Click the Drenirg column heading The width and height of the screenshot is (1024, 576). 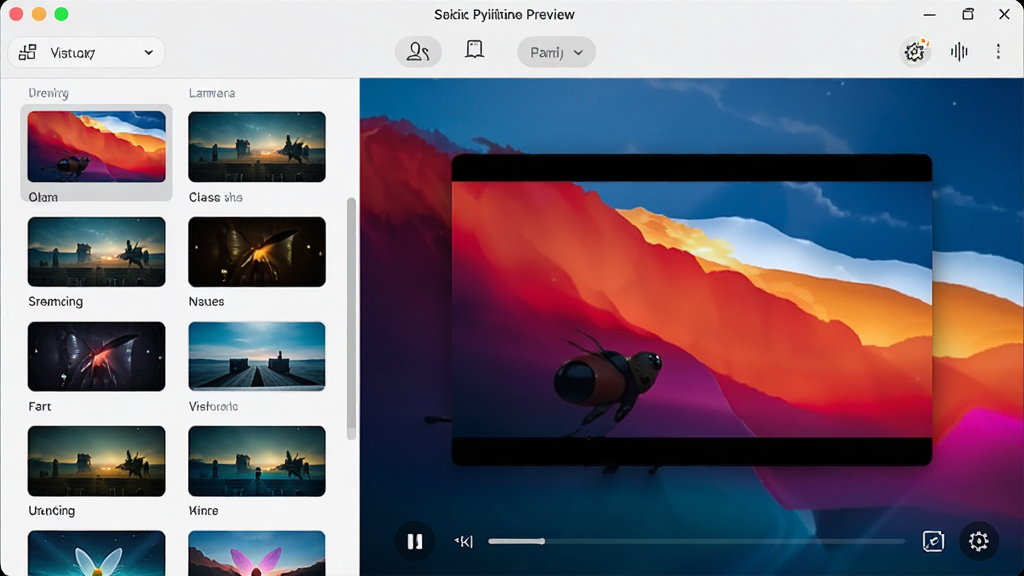[48, 93]
